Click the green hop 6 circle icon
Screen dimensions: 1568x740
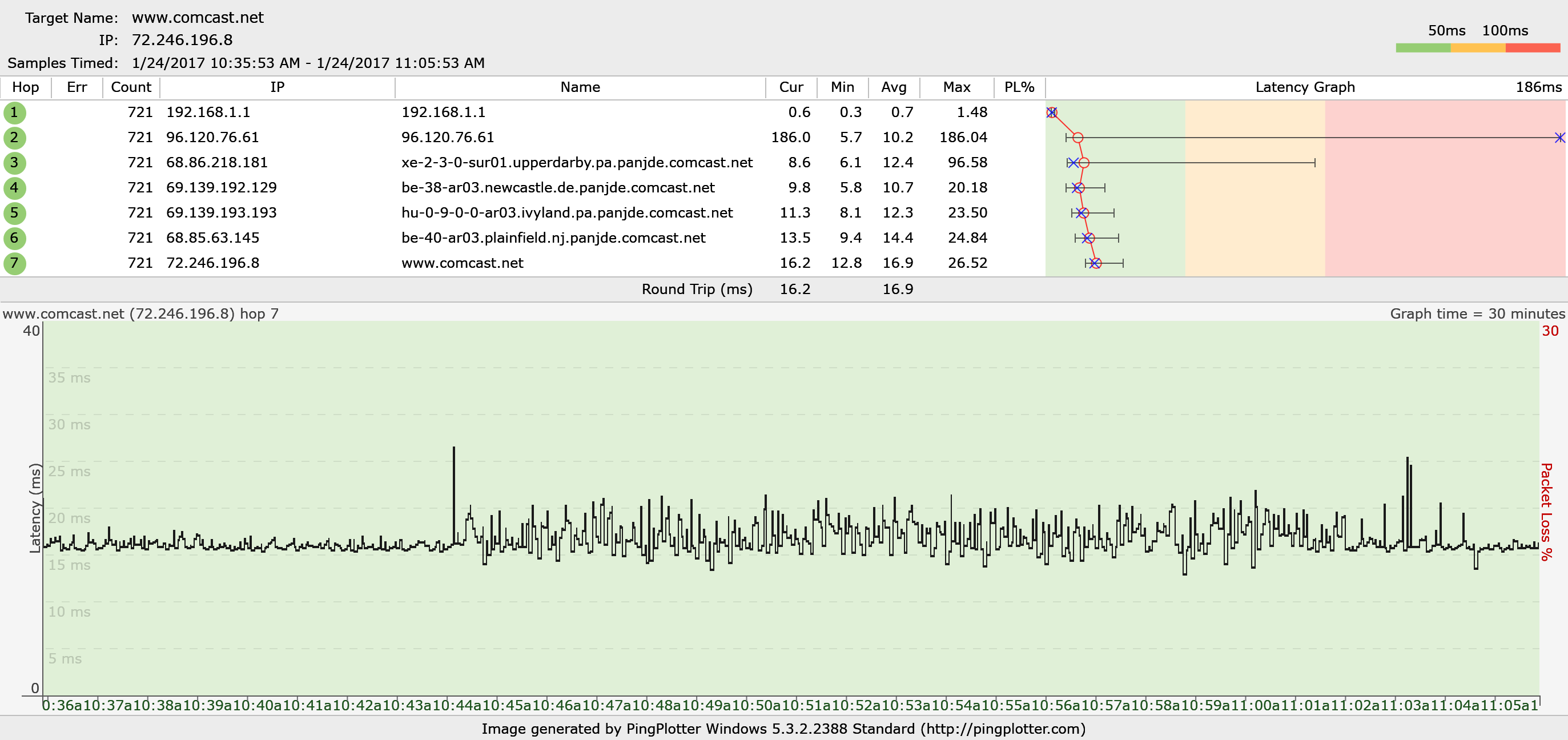click(15, 238)
